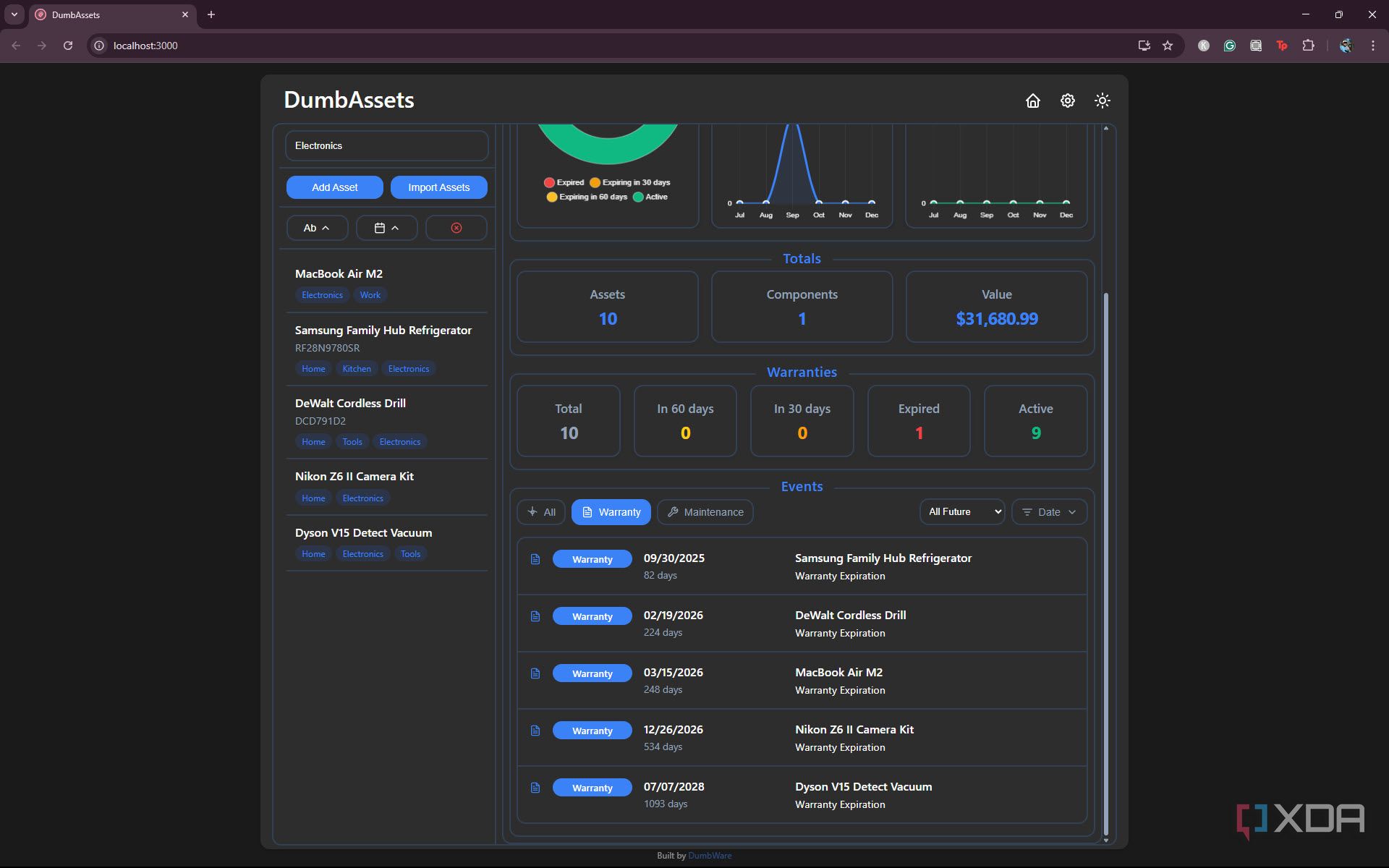Image resolution: width=1389 pixels, height=868 pixels.
Task: Open the Expired warranties card
Action: tap(919, 421)
